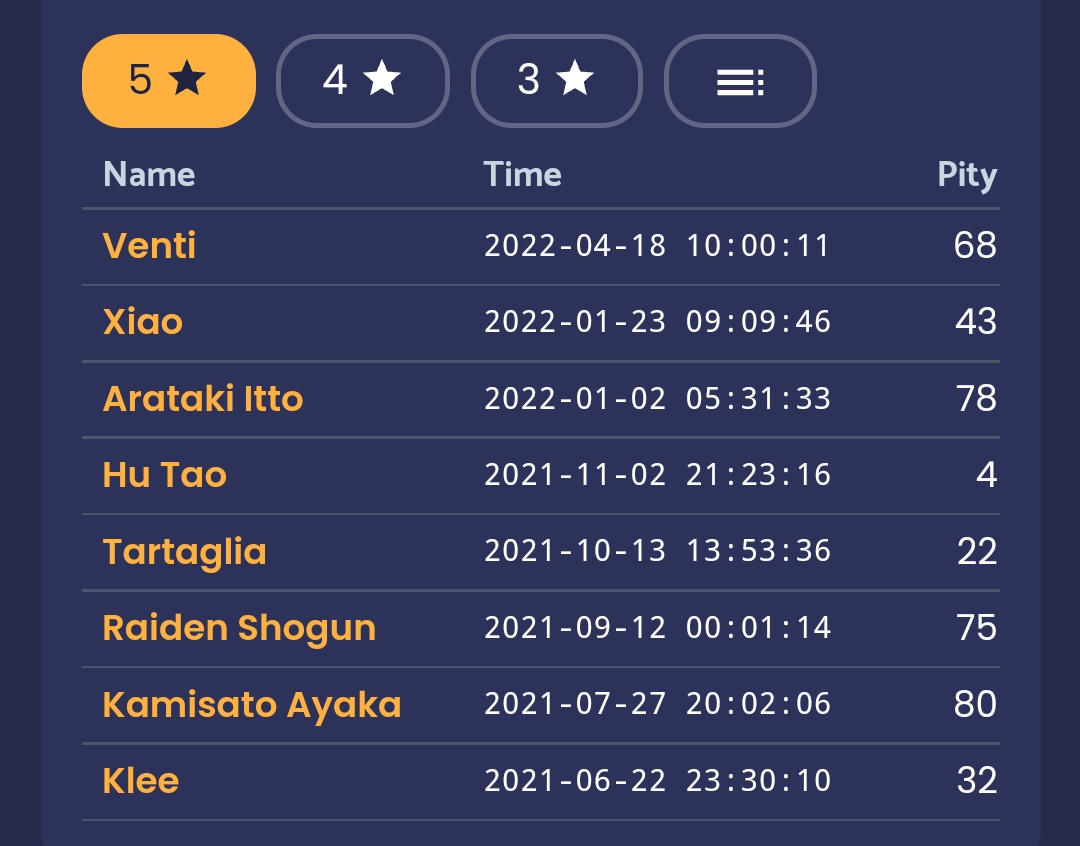1080x846 pixels.
Task: Toggle the 4-star filter button
Action: point(362,81)
